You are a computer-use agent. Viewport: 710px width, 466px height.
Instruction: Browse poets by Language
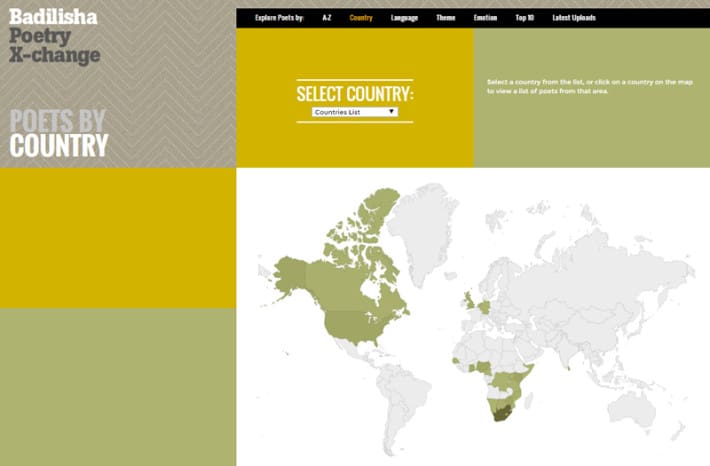pyautogui.click(x=405, y=18)
